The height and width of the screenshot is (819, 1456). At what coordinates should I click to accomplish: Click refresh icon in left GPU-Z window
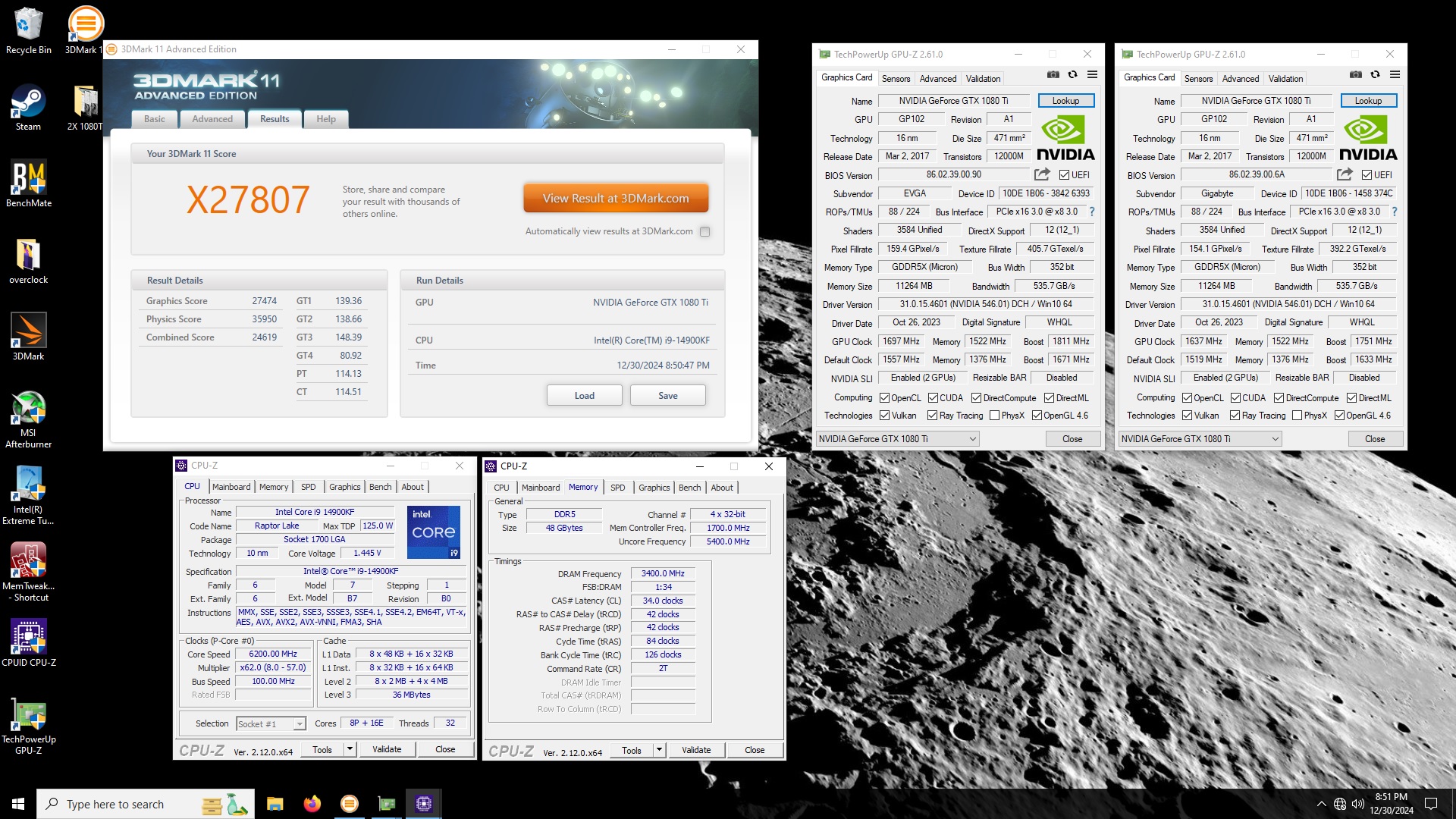1072,74
